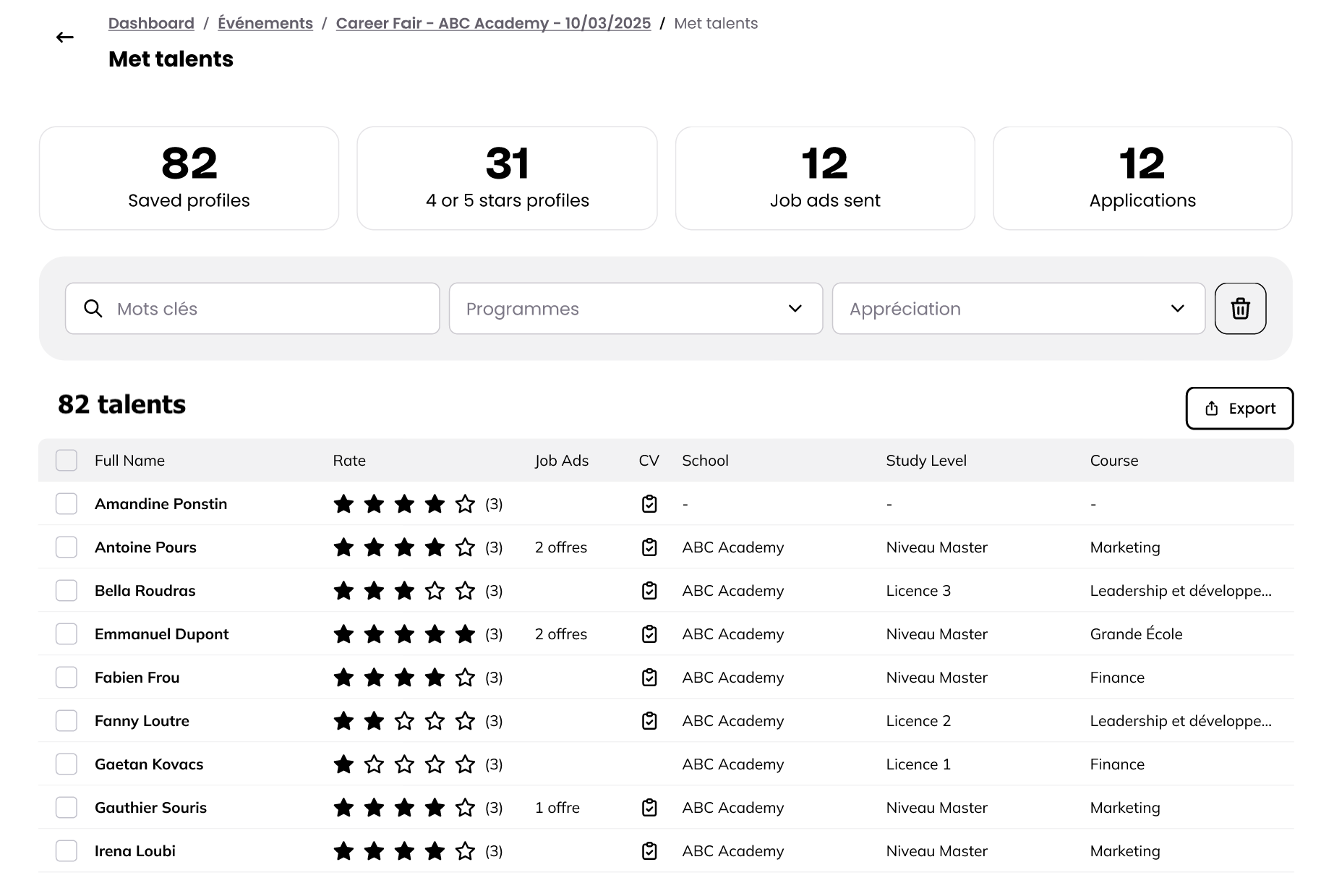Toggle the select-all checkbox in header
Image resolution: width=1321 pixels, height=896 pixels.
coord(67,461)
